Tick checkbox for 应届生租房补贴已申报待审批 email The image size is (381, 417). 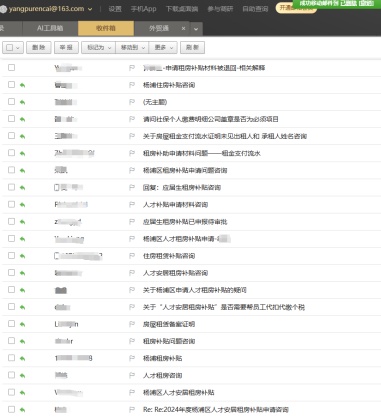(x=11, y=221)
